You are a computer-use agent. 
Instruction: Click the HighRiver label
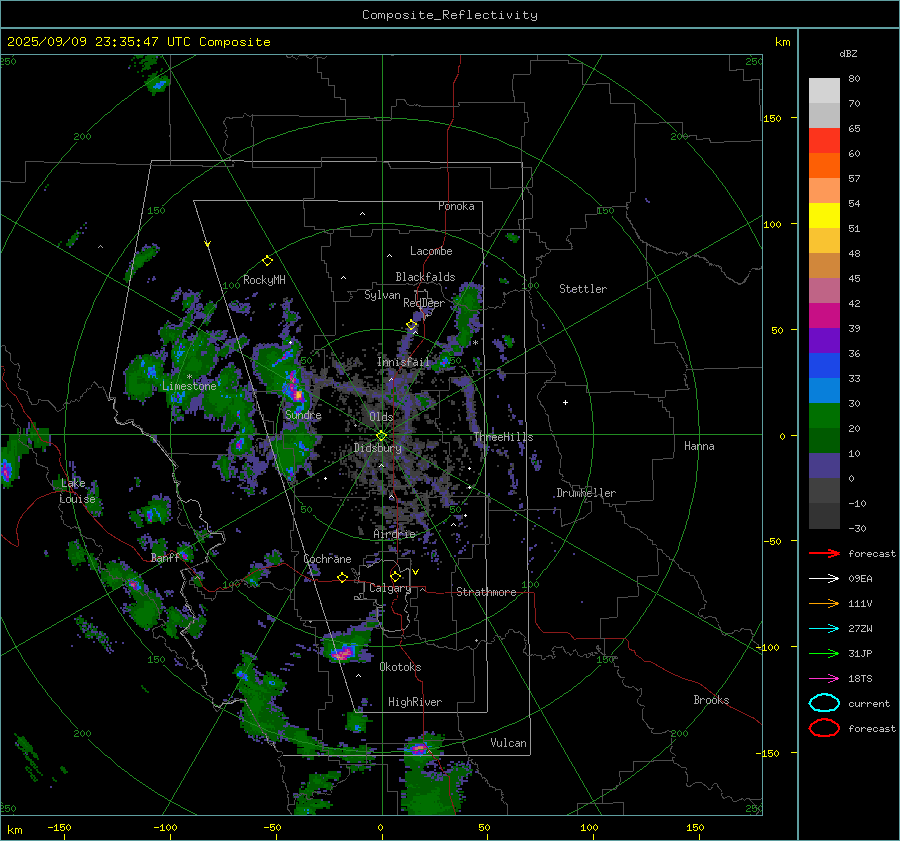click(x=415, y=702)
